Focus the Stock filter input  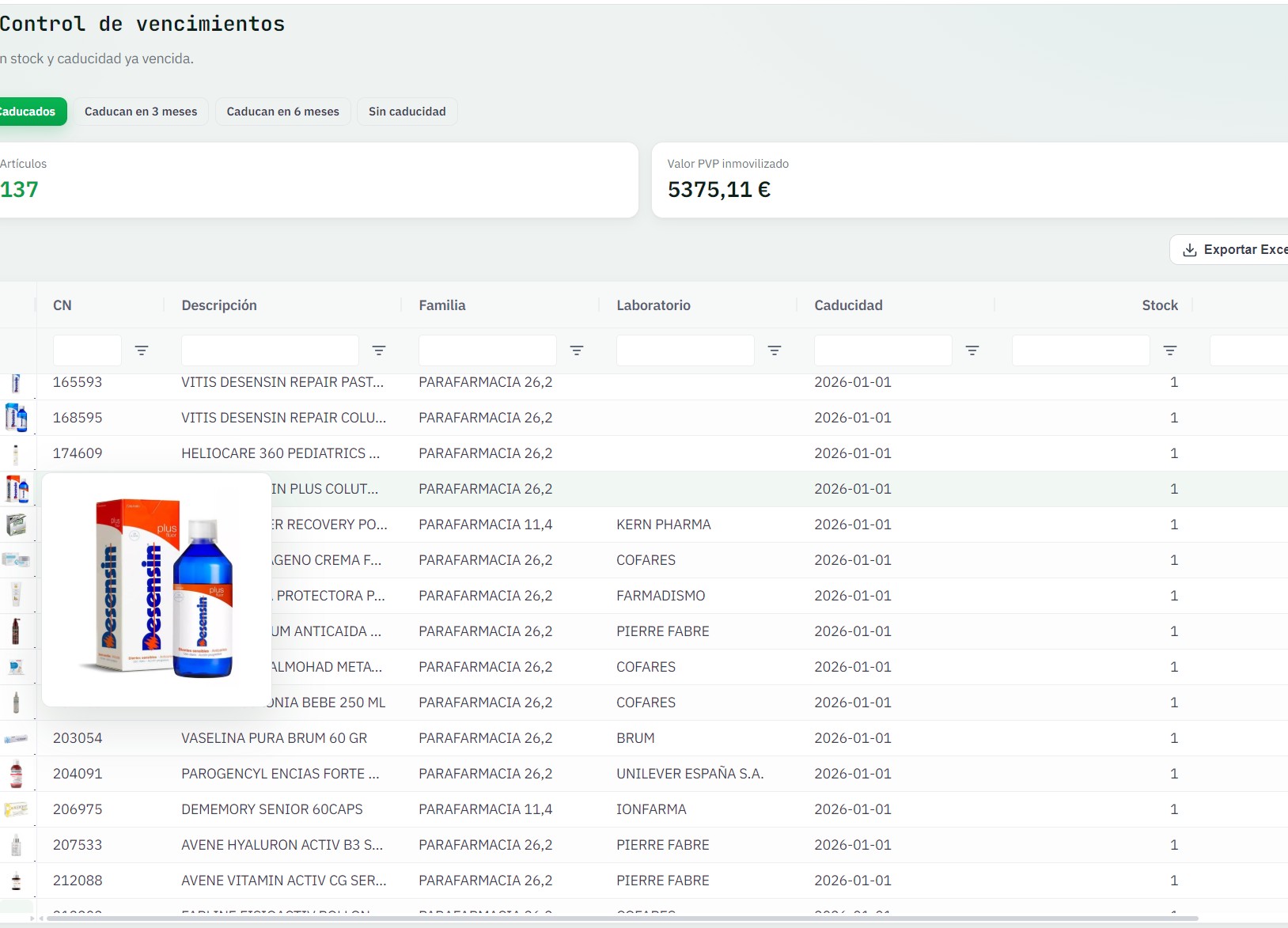[1081, 350]
